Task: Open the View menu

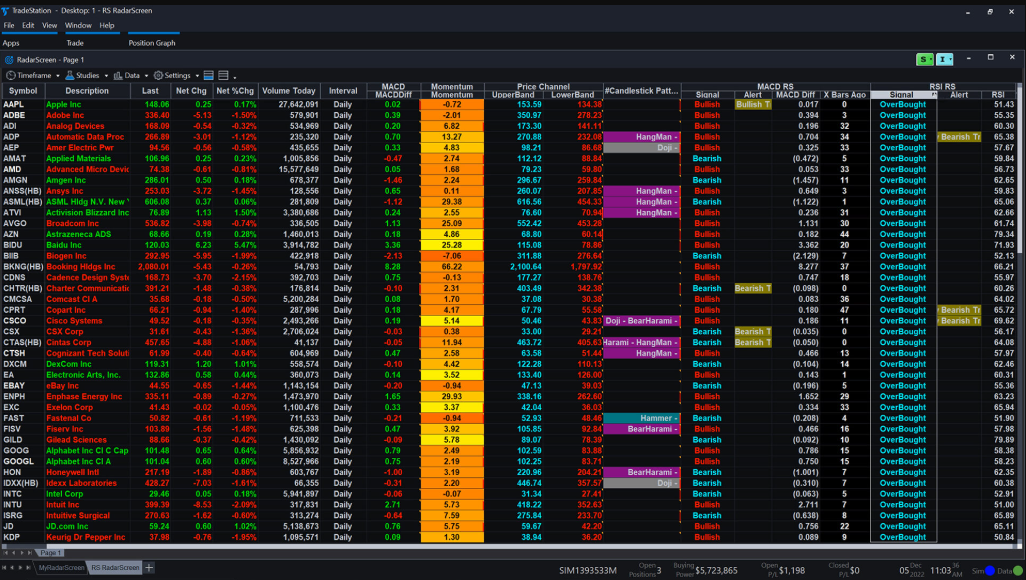Action: pos(50,25)
